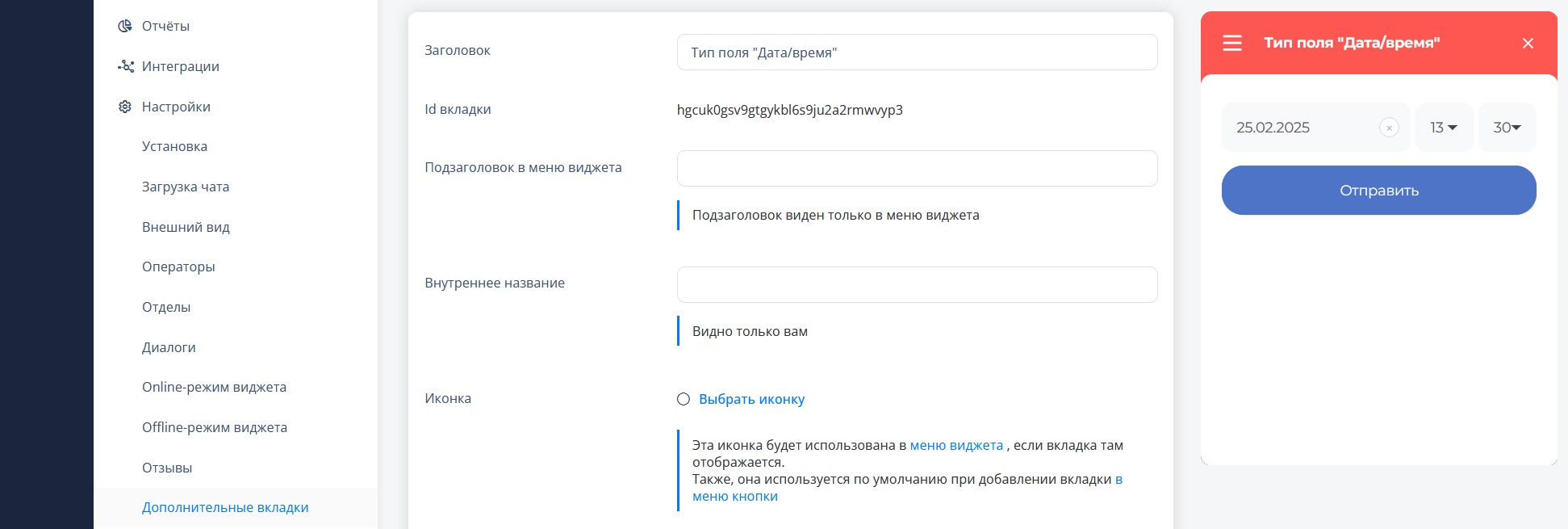Select the icon radio button
Viewport: 1568px width, 529px height.
(x=684, y=399)
